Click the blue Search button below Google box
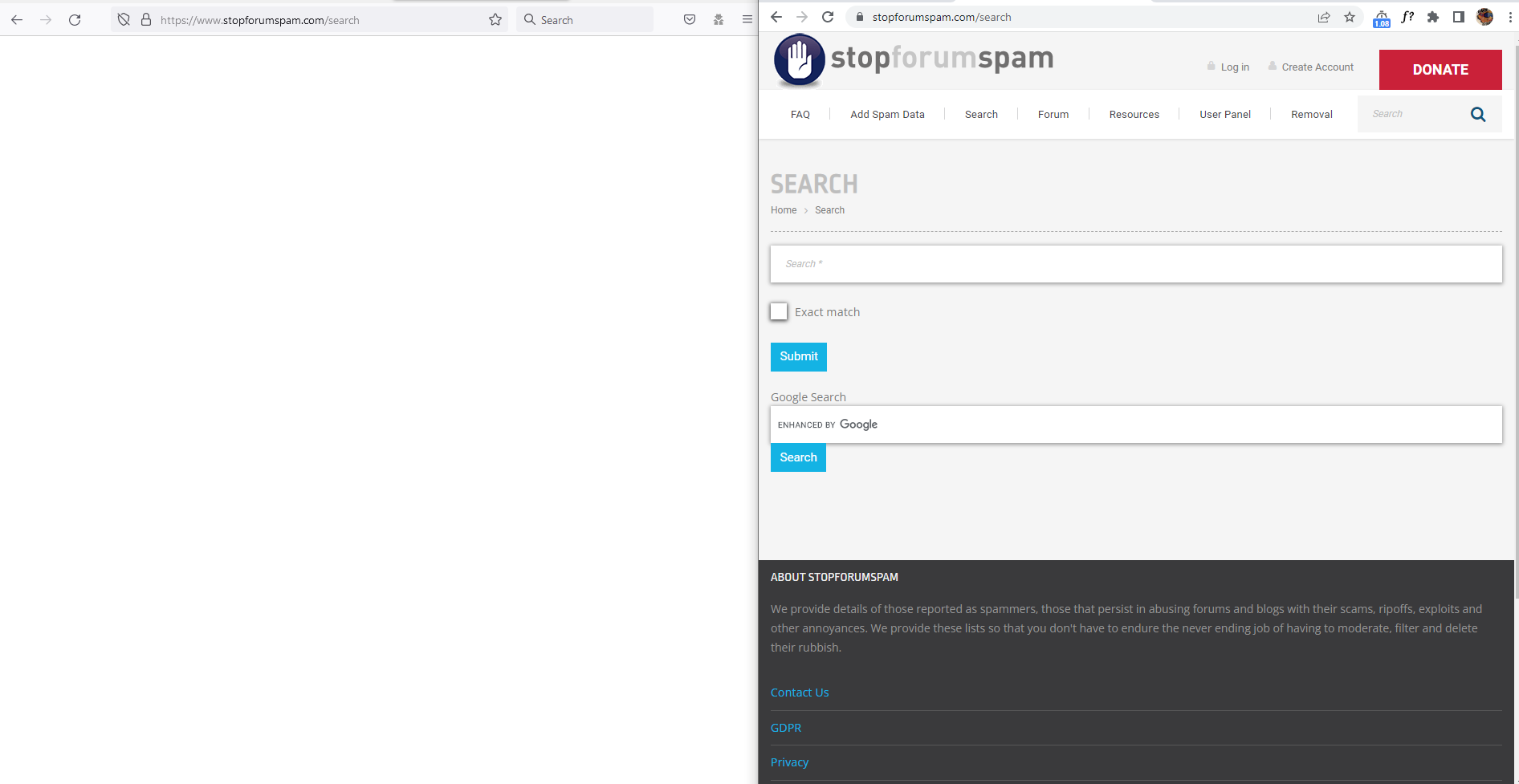This screenshot has height=784, width=1519. coord(798,457)
